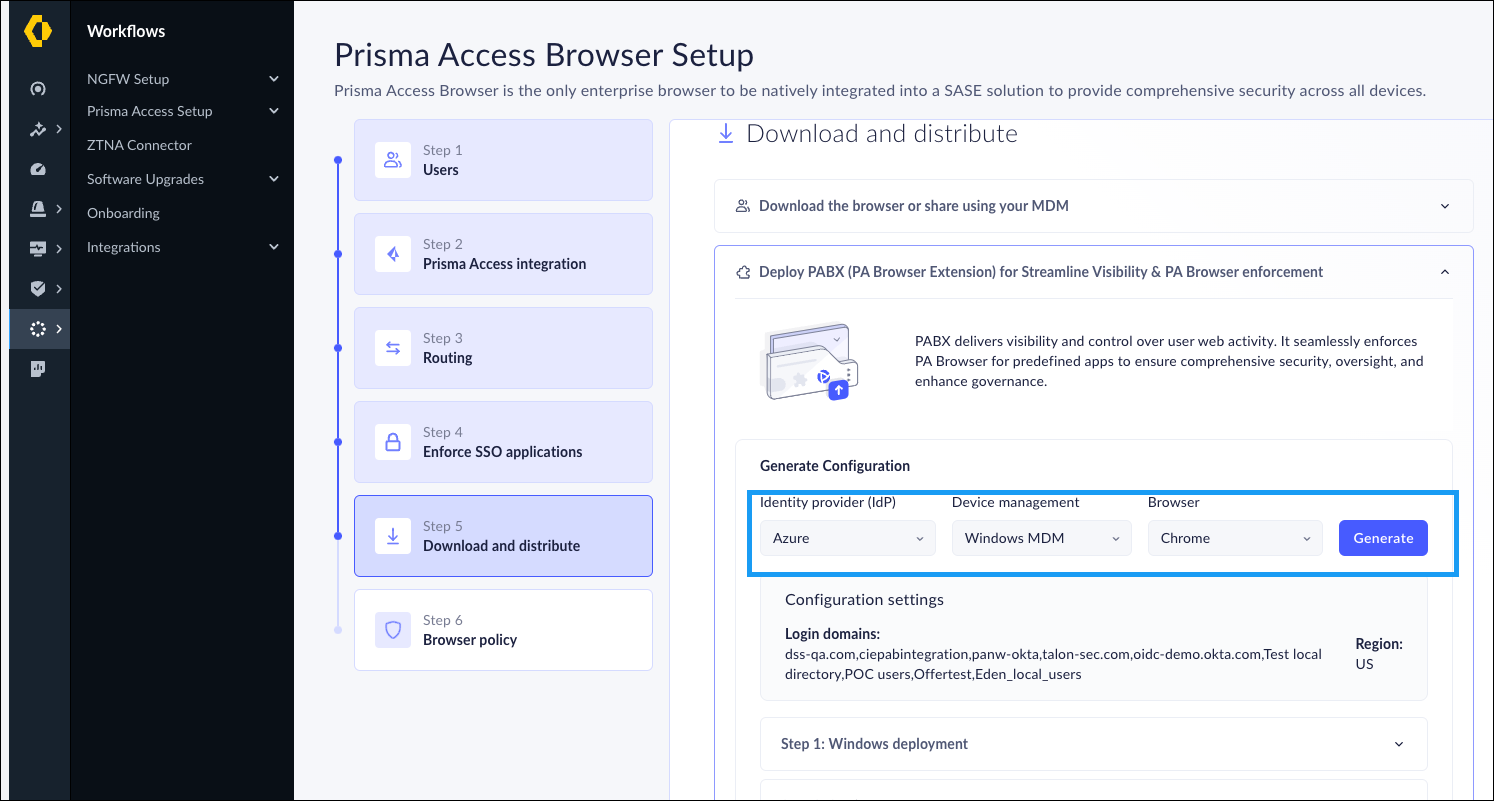Click the Palo Alto Networks logo icon
The width and height of the screenshot is (1494, 801).
[38, 31]
